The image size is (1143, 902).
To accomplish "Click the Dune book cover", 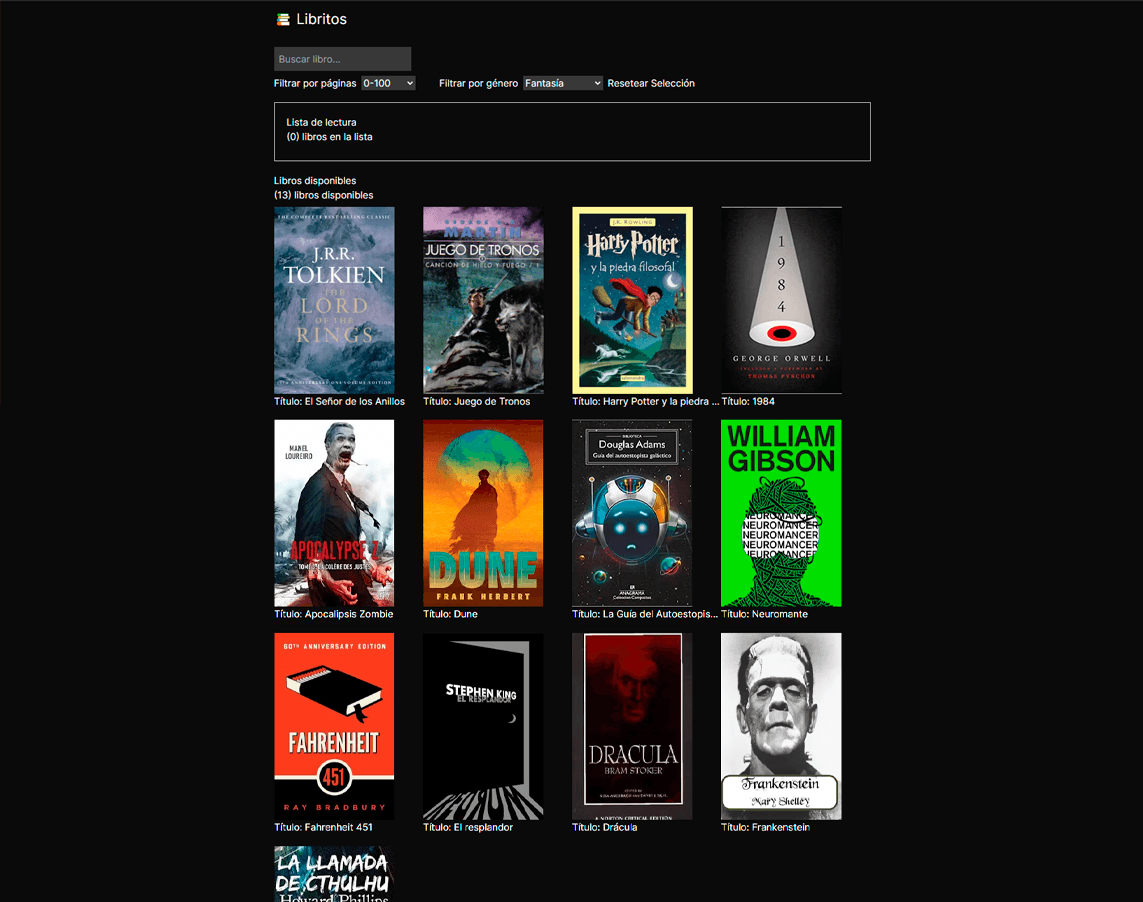I will (483, 513).
